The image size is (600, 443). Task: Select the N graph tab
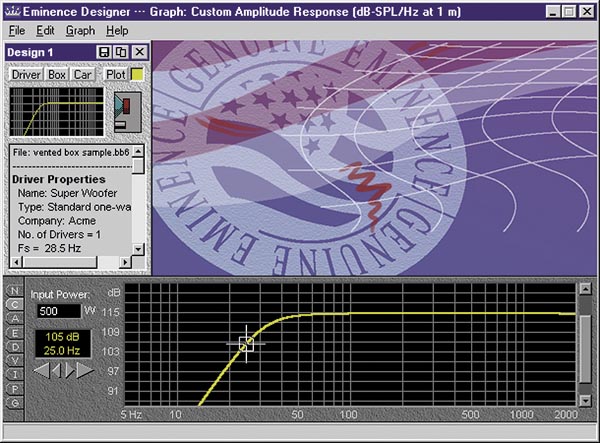[x=15, y=291]
